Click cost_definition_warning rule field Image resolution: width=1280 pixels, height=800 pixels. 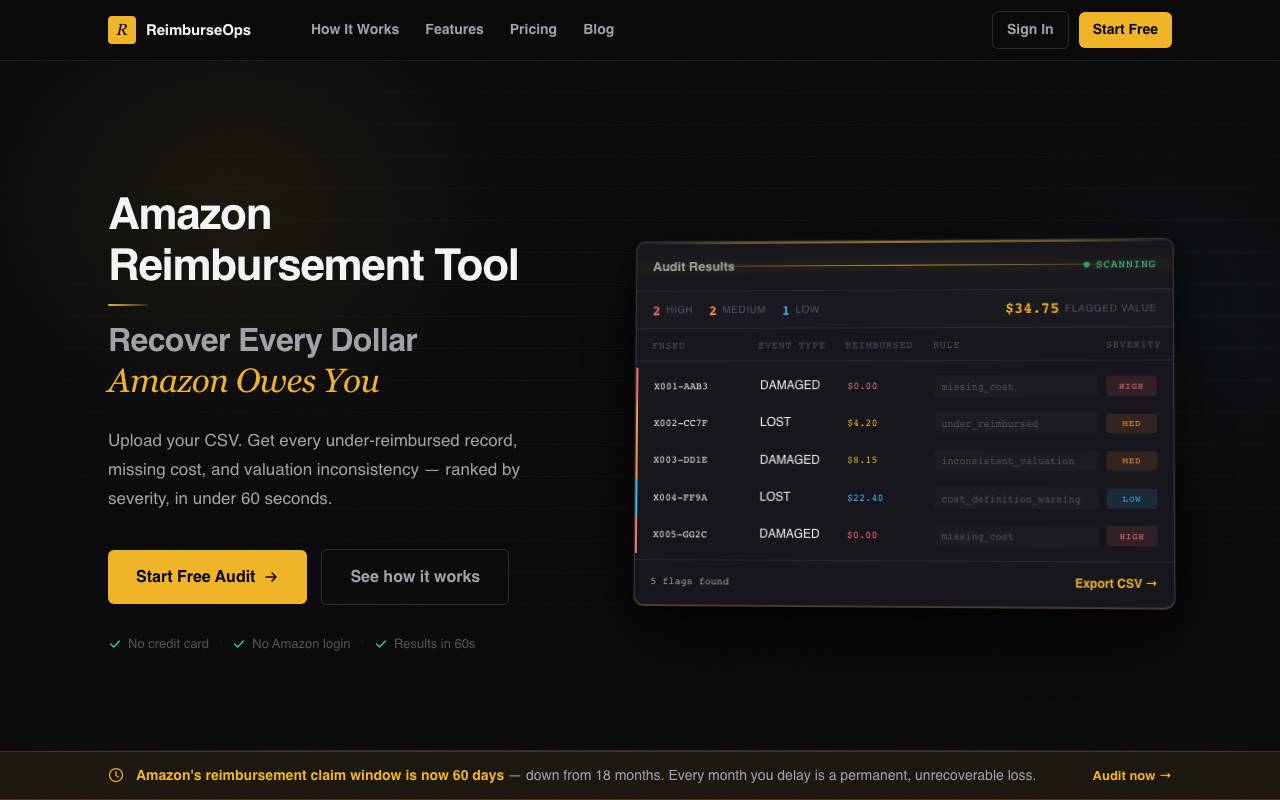(1016, 499)
